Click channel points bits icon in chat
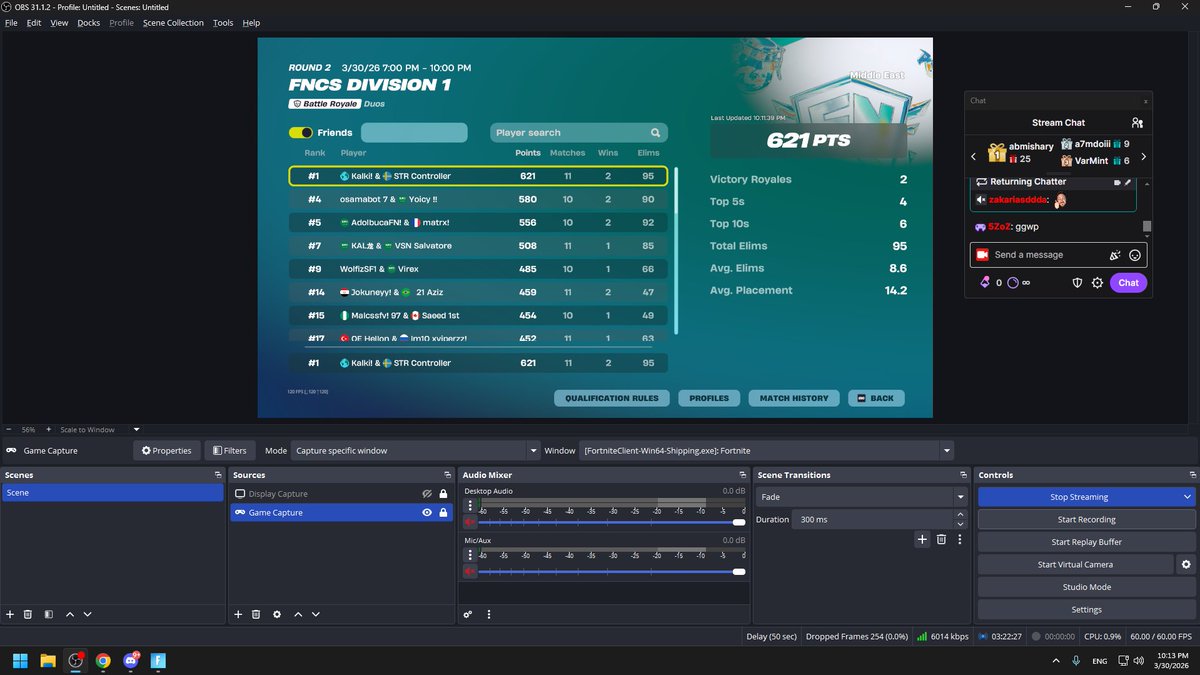The height and width of the screenshot is (675, 1200). (985, 283)
